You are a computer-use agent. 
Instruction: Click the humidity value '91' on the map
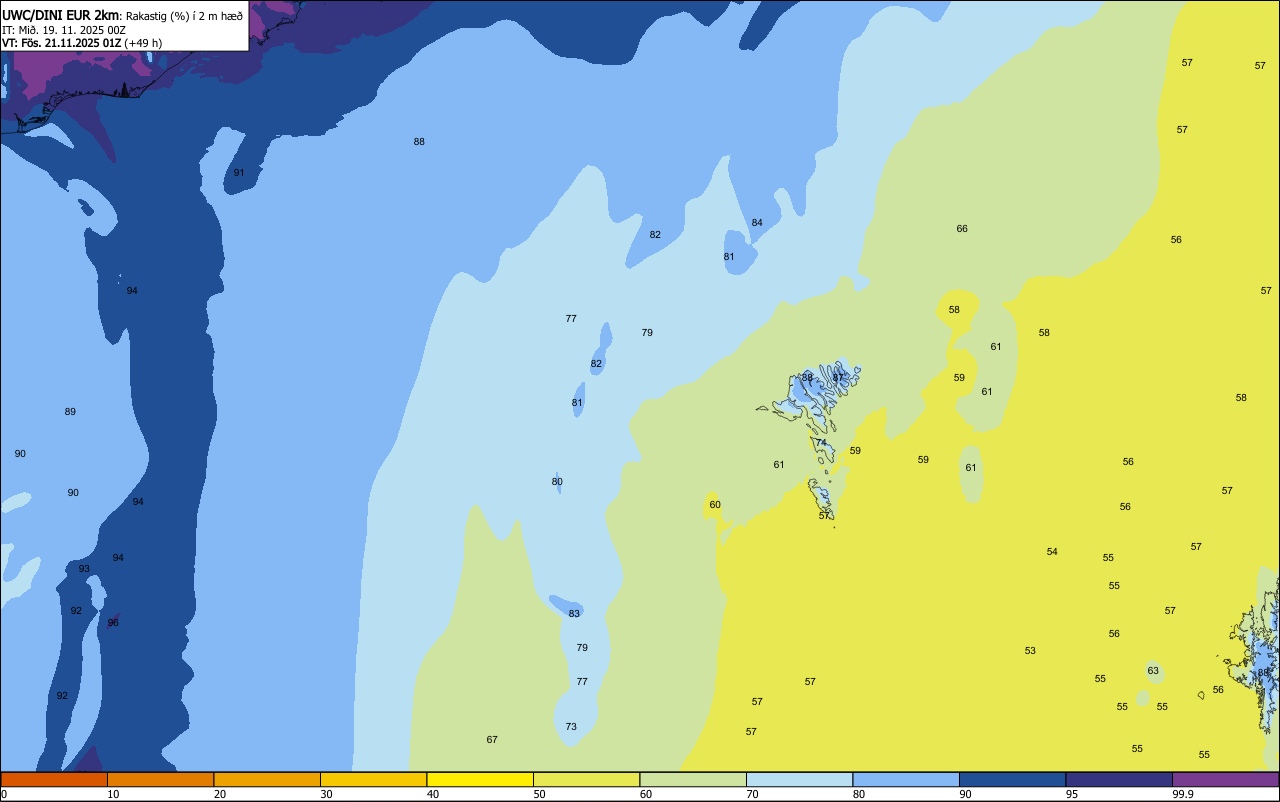[x=239, y=173]
